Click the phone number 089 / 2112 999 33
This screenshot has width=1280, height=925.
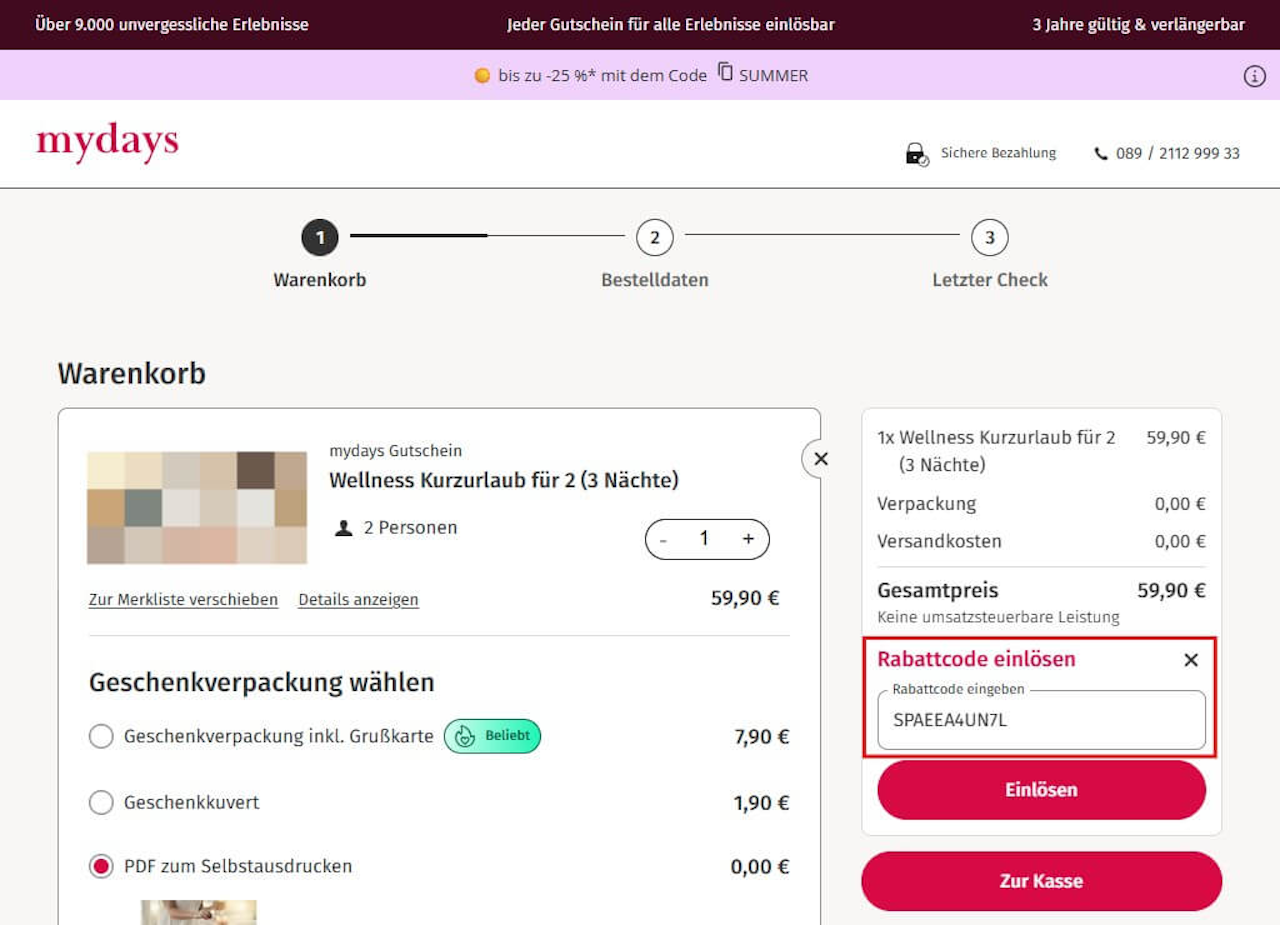click(1178, 154)
